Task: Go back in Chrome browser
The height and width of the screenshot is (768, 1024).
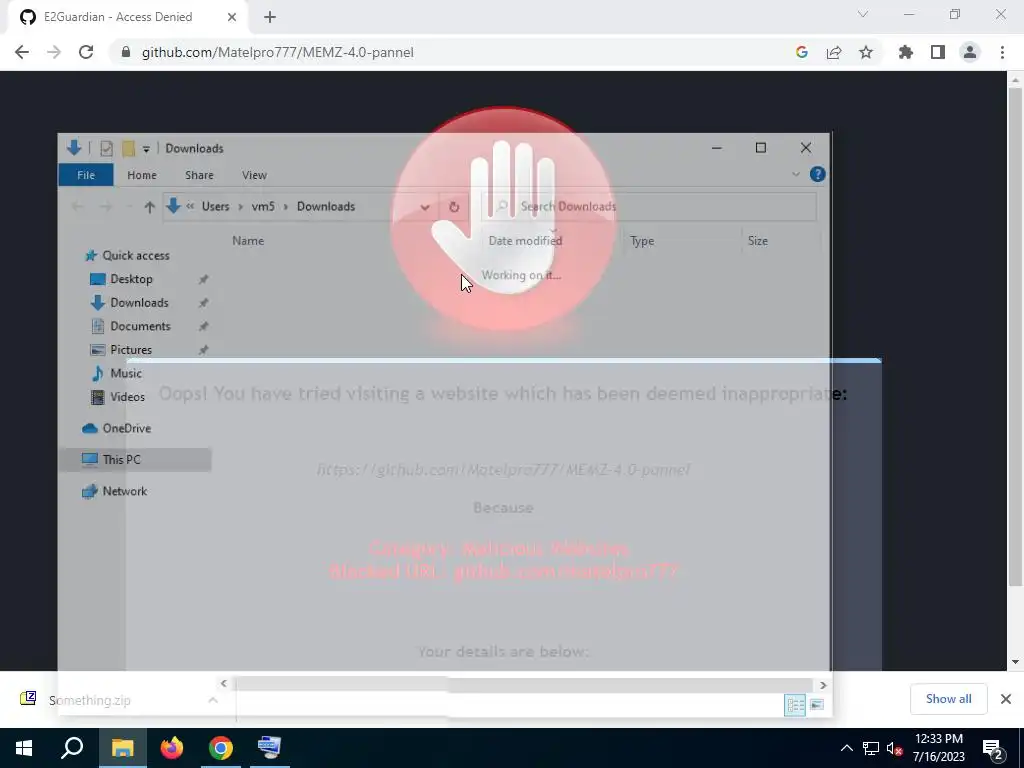Action: pyautogui.click(x=22, y=52)
